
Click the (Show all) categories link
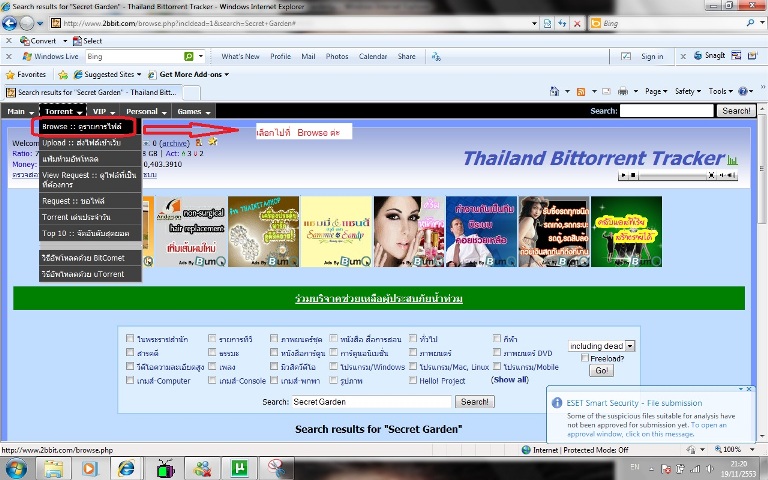pos(510,380)
